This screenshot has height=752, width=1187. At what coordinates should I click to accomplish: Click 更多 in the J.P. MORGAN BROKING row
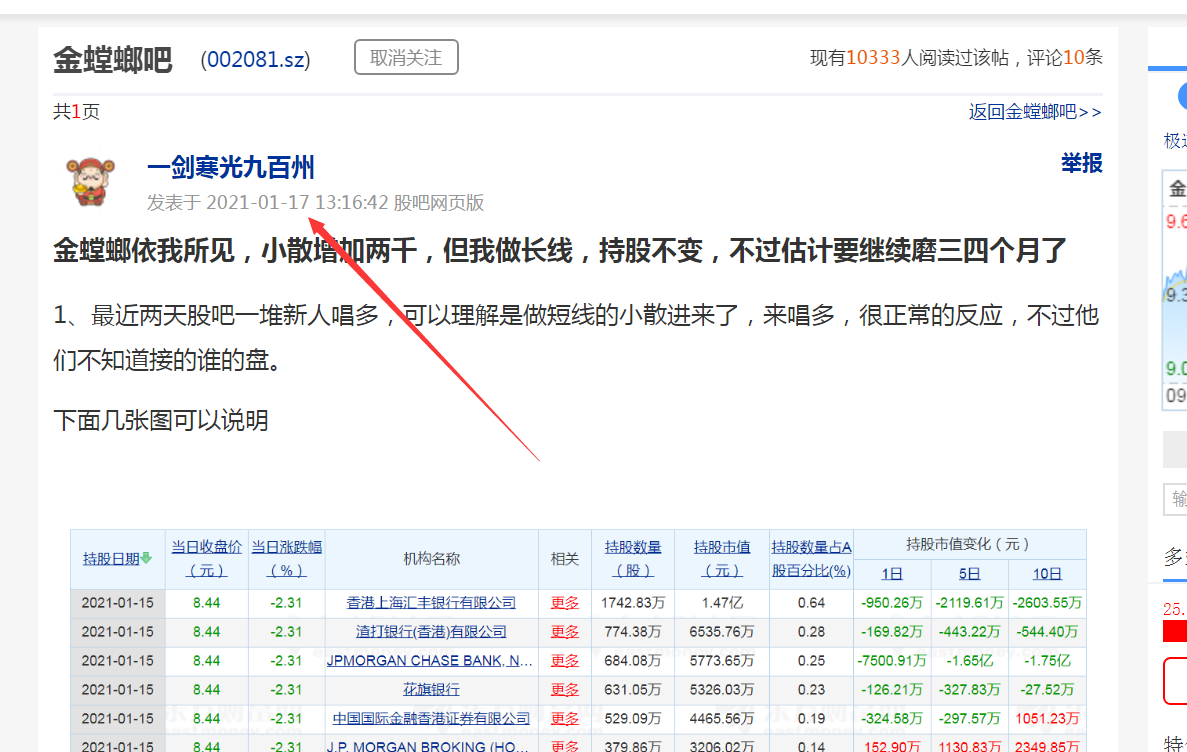click(564, 746)
